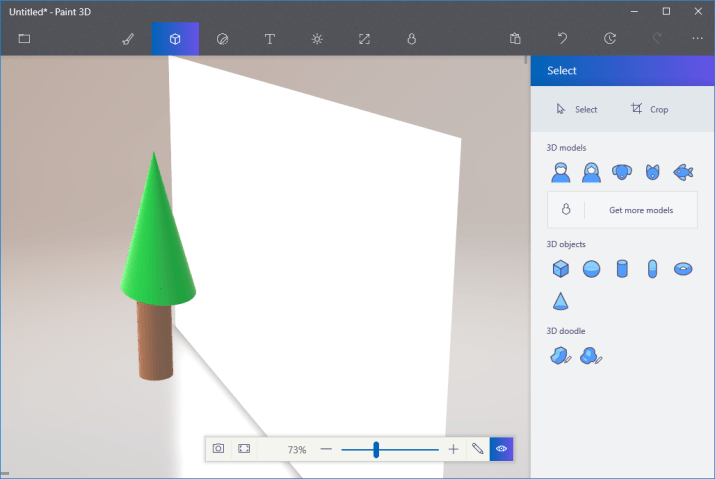715x479 pixels.
Task: Insert the Cat 3D model
Action: coord(653,172)
